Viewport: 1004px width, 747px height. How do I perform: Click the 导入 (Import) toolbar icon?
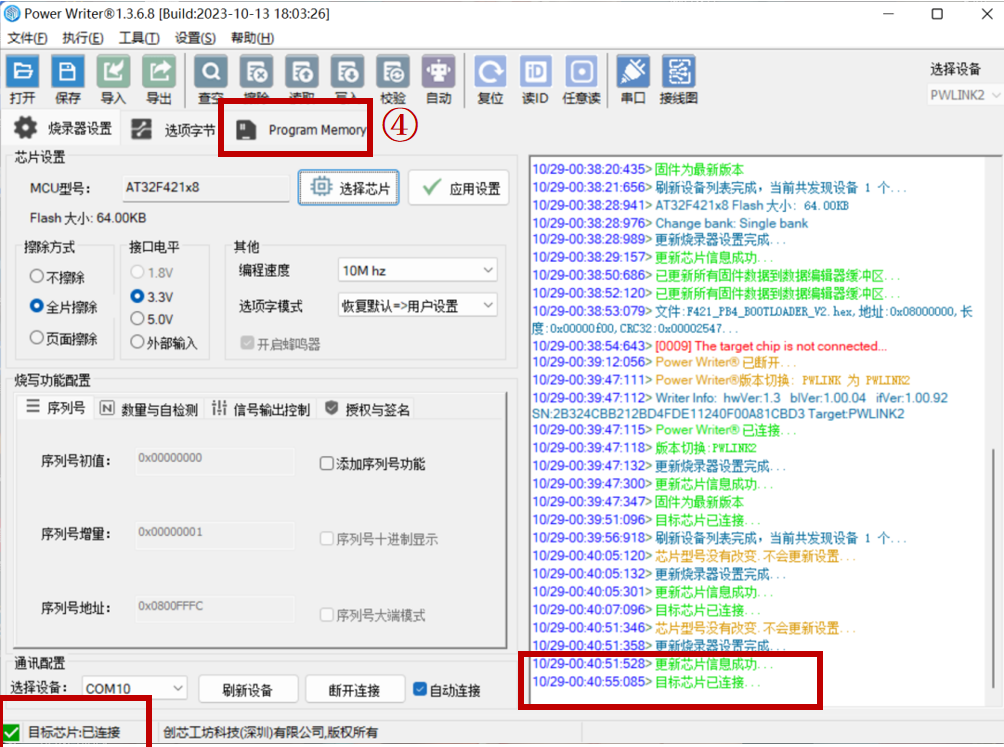(113, 71)
